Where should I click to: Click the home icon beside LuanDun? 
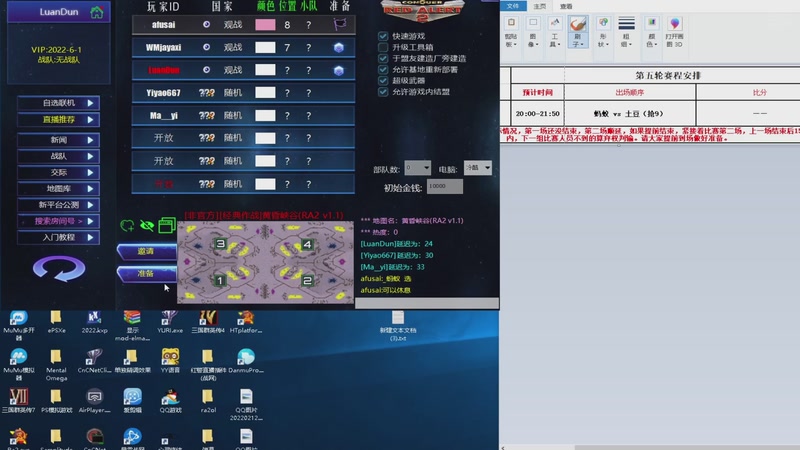[x=96, y=12]
